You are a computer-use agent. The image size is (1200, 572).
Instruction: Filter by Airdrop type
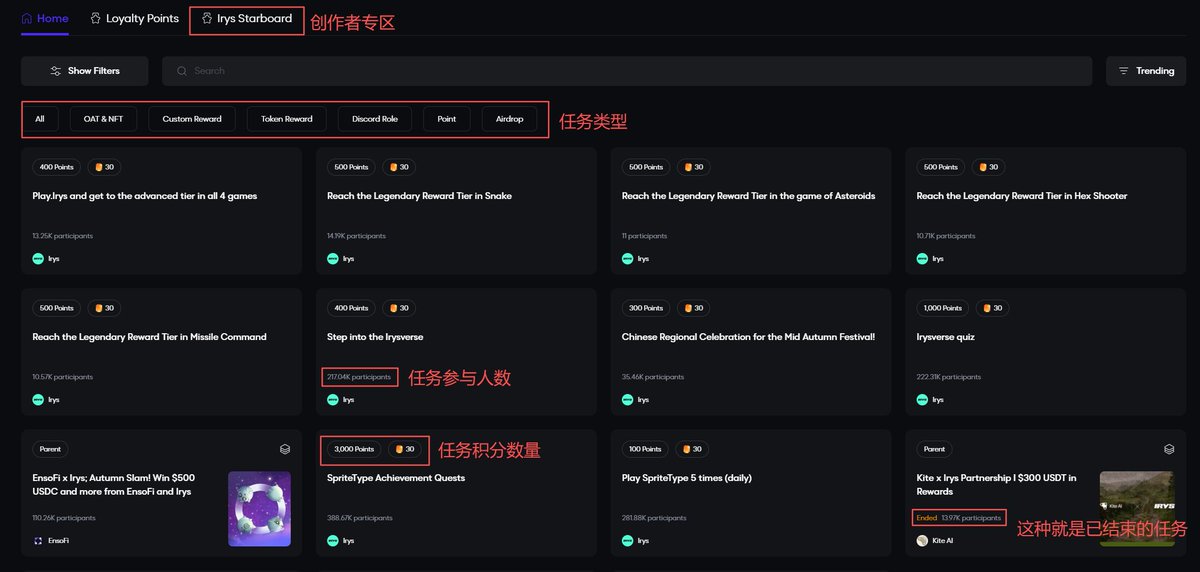pos(509,119)
